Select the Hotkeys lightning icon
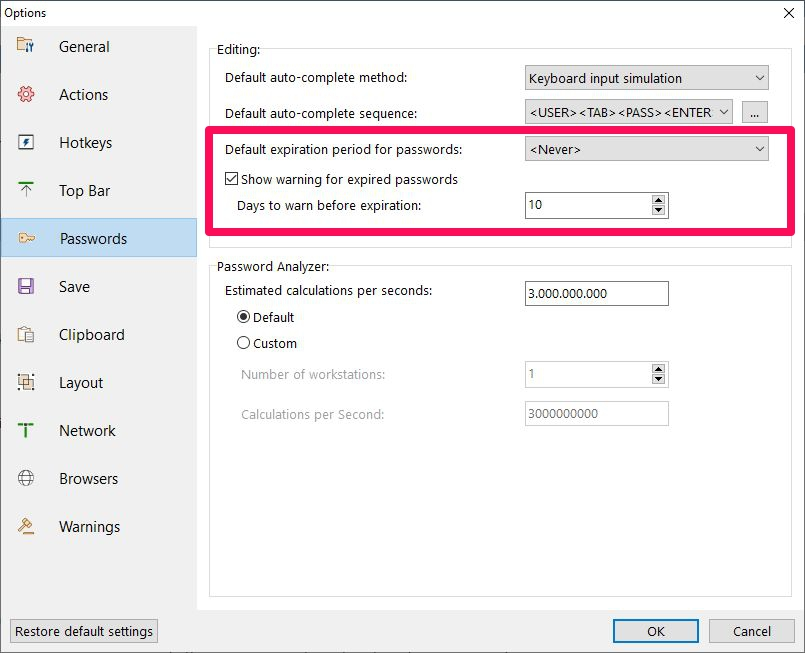 (26, 142)
